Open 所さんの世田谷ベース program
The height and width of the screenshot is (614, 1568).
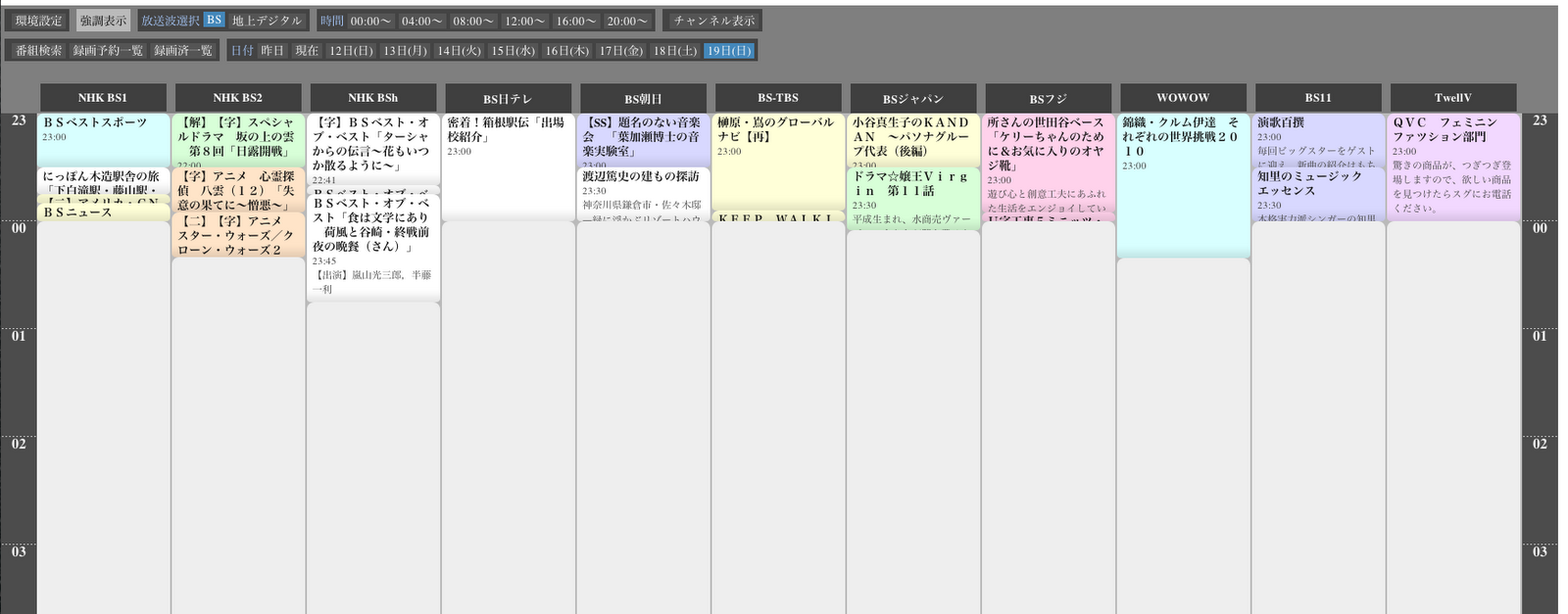coord(1048,162)
